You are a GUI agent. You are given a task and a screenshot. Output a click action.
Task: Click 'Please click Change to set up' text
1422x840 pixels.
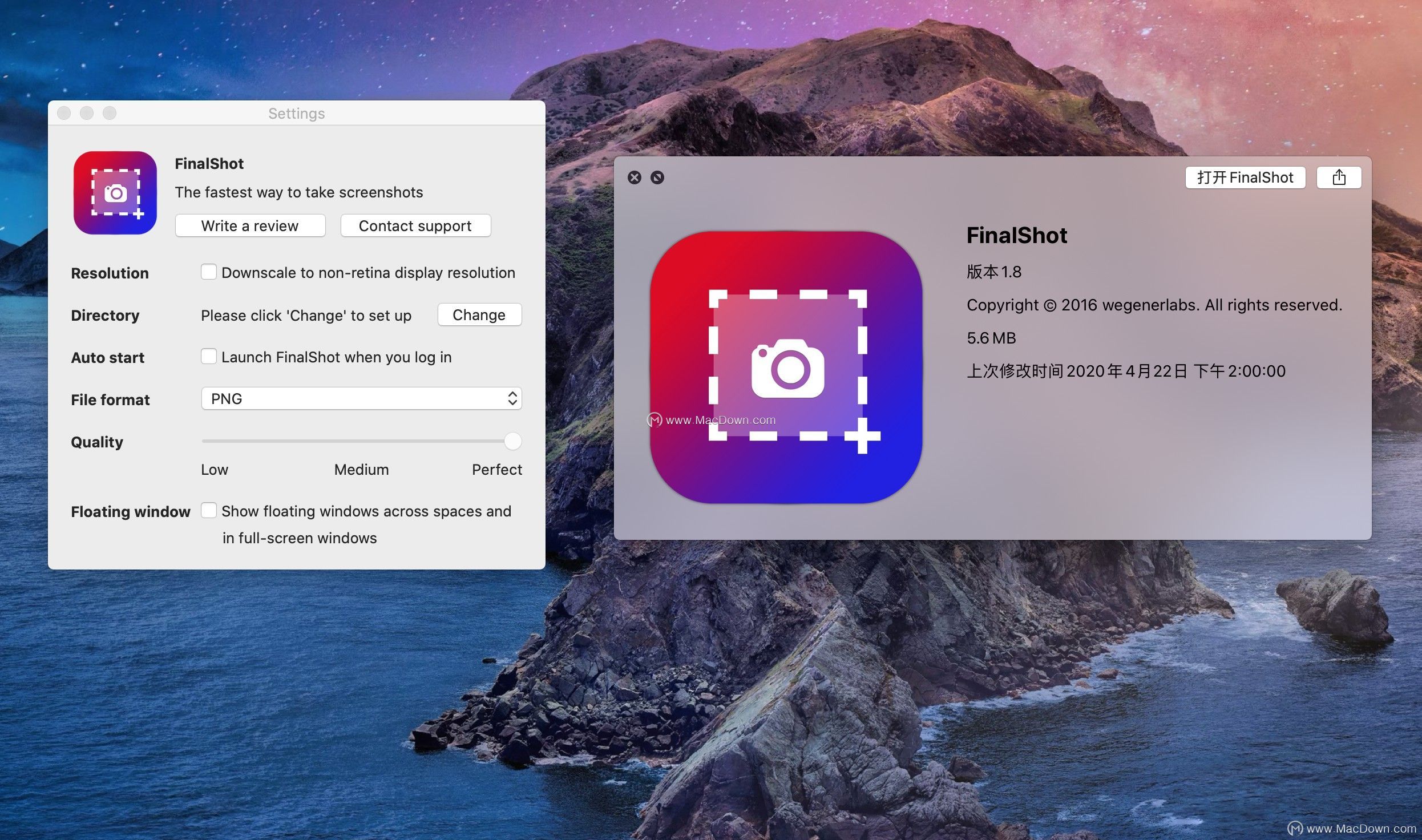306,316
